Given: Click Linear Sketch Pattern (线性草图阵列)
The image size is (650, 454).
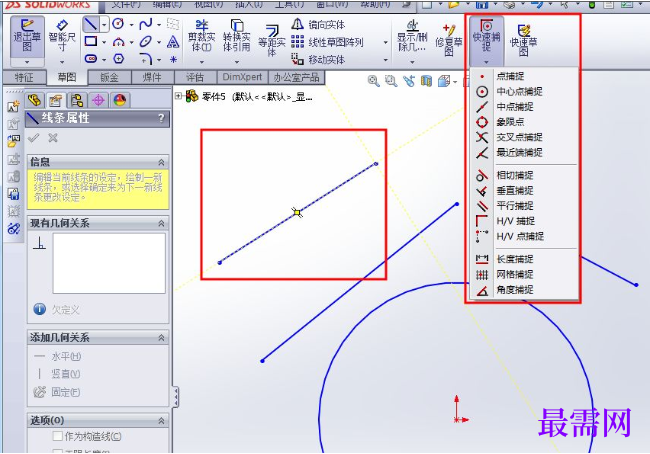Looking at the screenshot, I should pos(327,42).
